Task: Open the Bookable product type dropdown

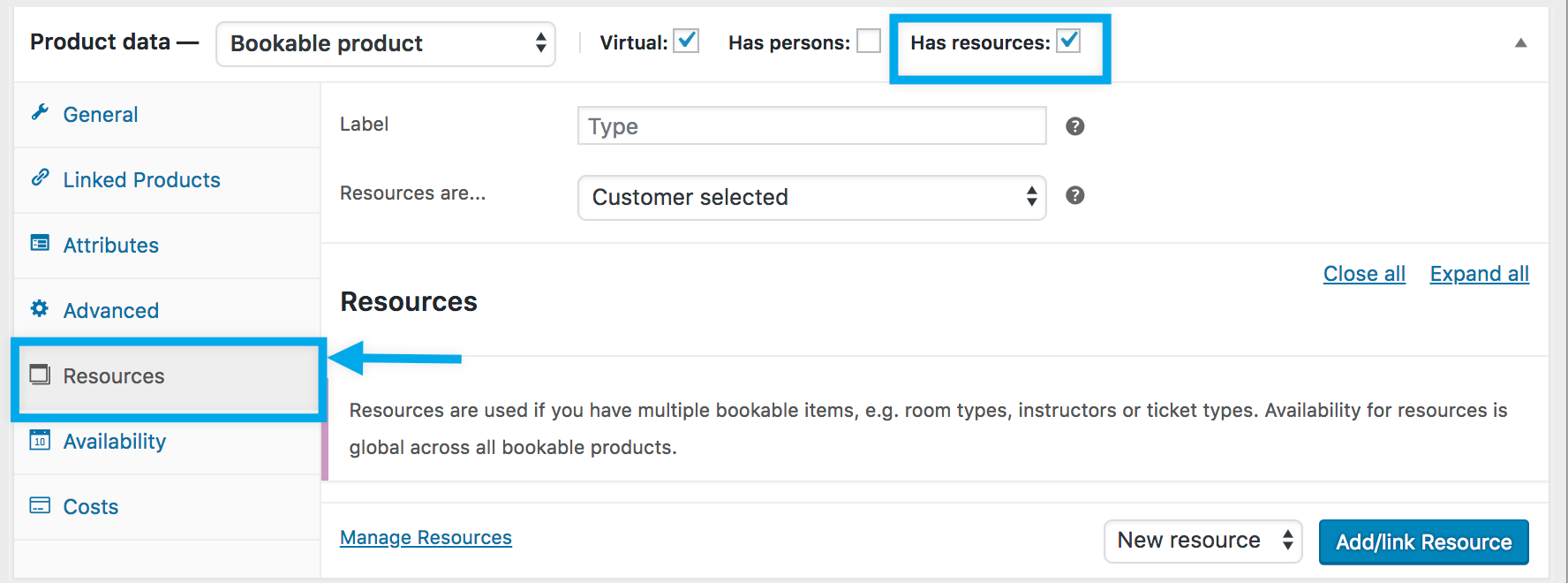Action: (x=385, y=43)
